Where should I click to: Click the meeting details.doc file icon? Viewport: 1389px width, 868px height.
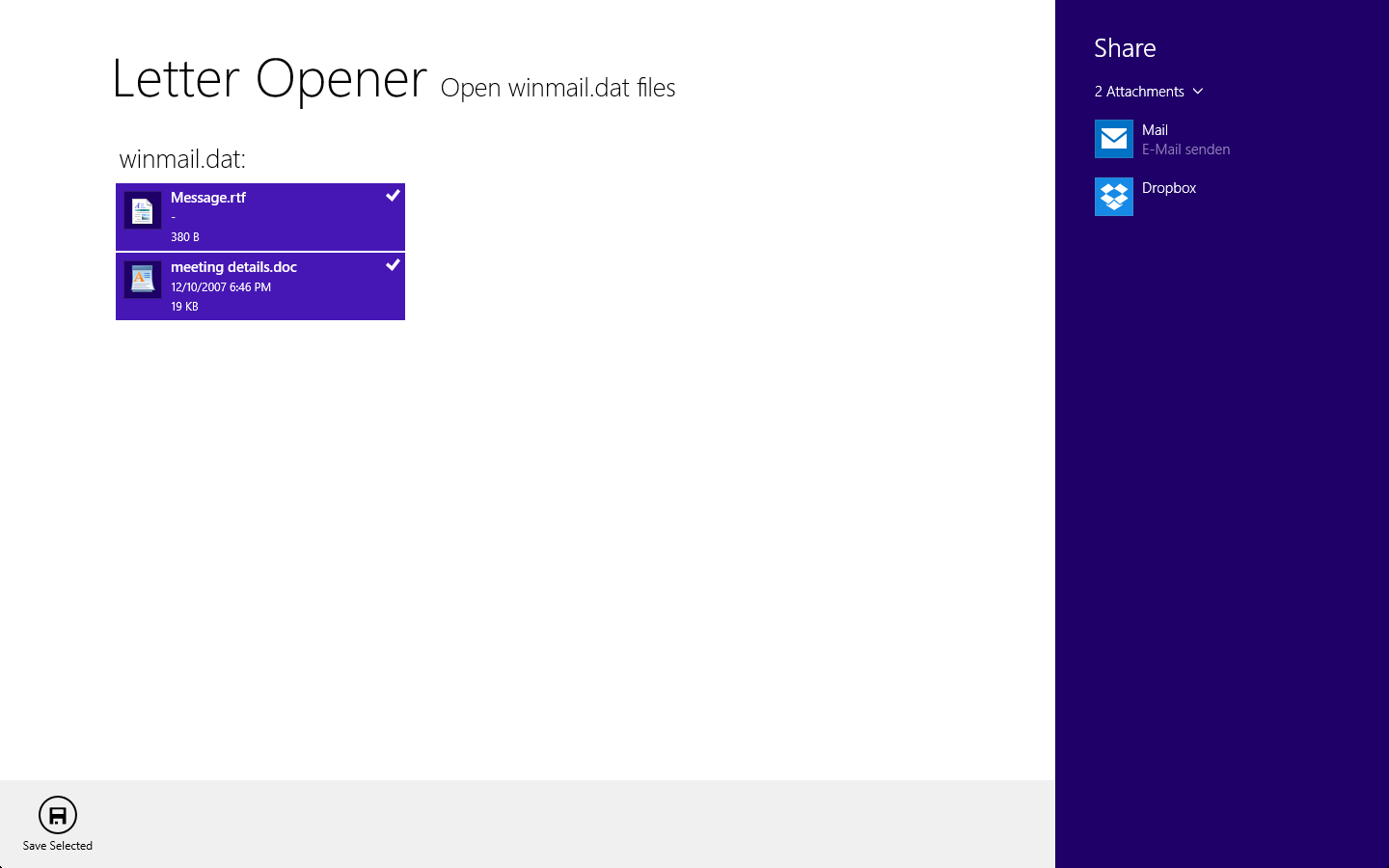pyautogui.click(x=142, y=279)
